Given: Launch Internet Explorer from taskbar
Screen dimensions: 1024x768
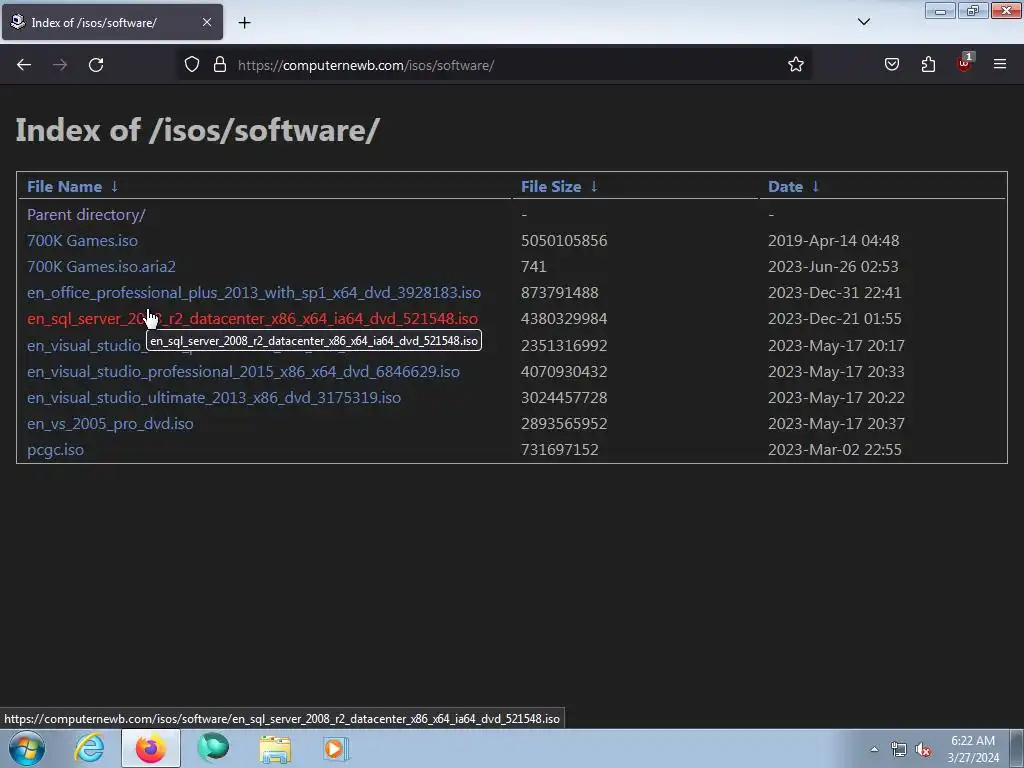Looking at the screenshot, I should (x=89, y=748).
